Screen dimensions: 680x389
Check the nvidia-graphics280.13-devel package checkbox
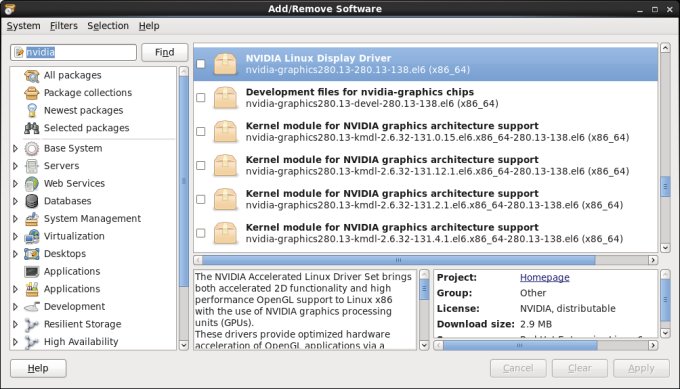[201, 98]
